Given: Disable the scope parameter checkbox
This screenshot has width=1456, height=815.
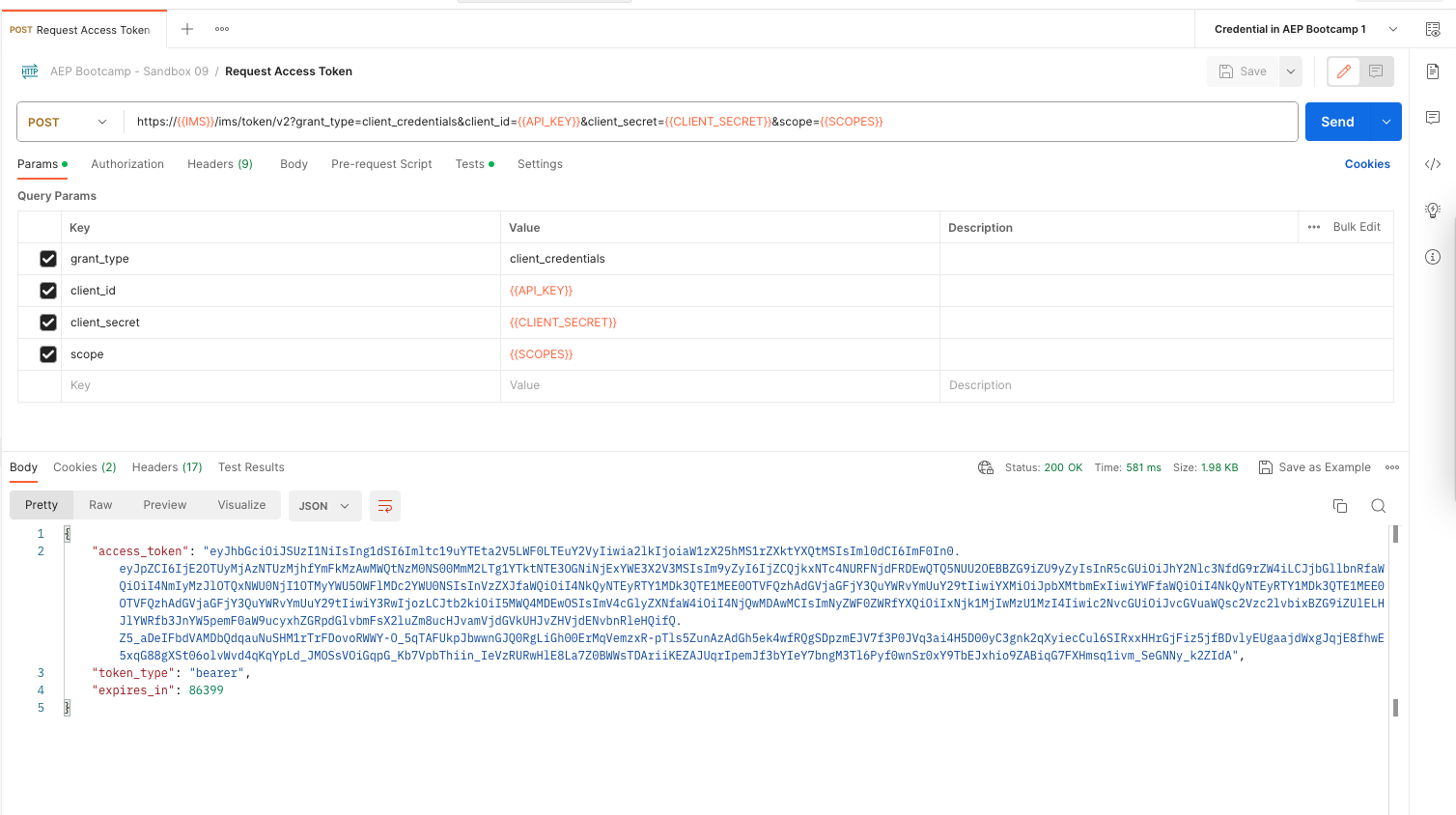Looking at the screenshot, I should (x=48, y=354).
